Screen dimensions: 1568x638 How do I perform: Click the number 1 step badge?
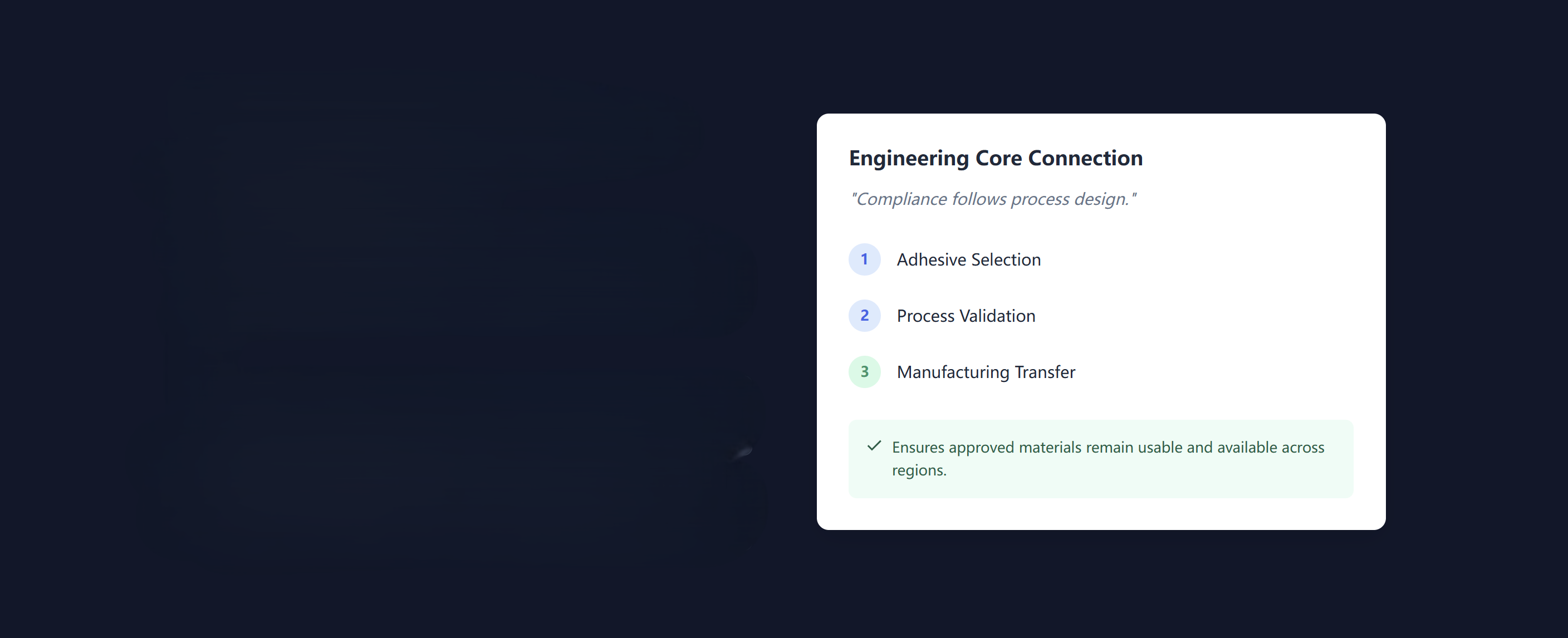pyautogui.click(x=864, y=260)
